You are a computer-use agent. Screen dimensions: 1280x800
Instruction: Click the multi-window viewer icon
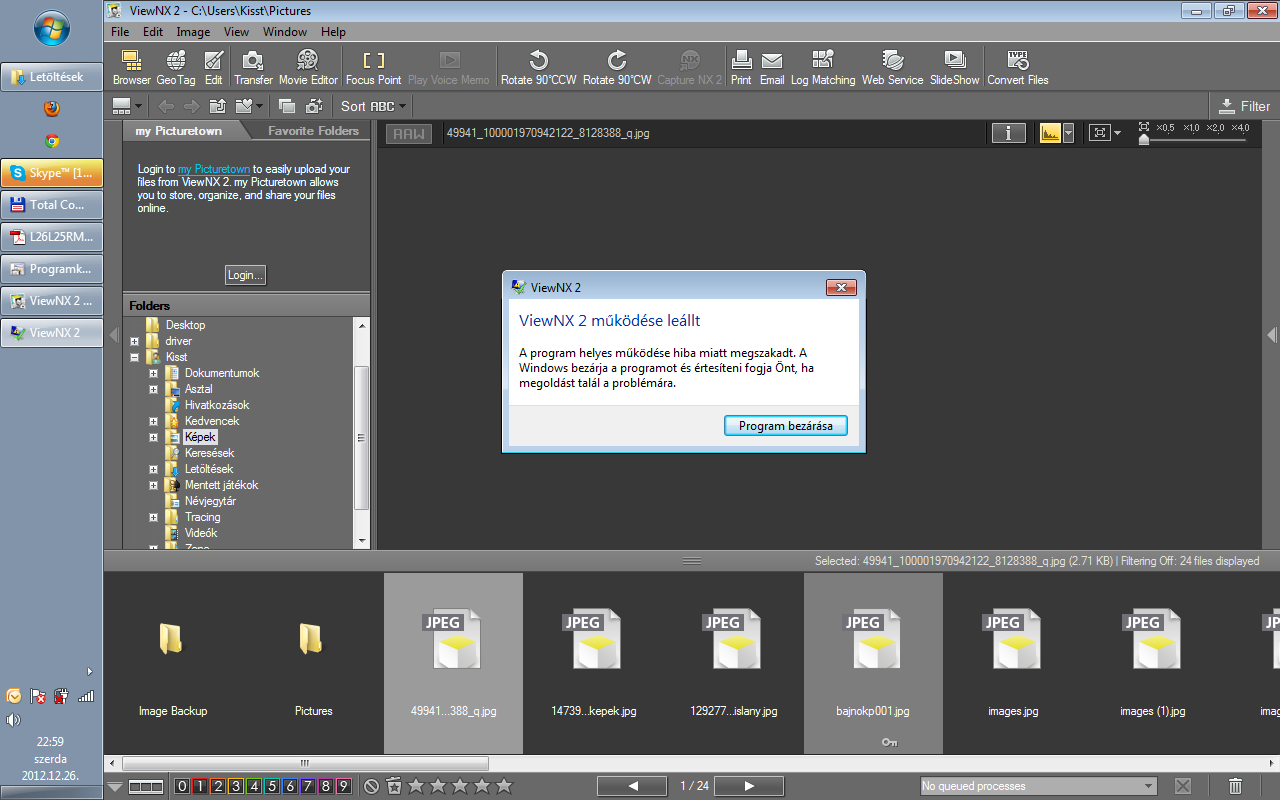pyautogui.click(x=287, y=106)
